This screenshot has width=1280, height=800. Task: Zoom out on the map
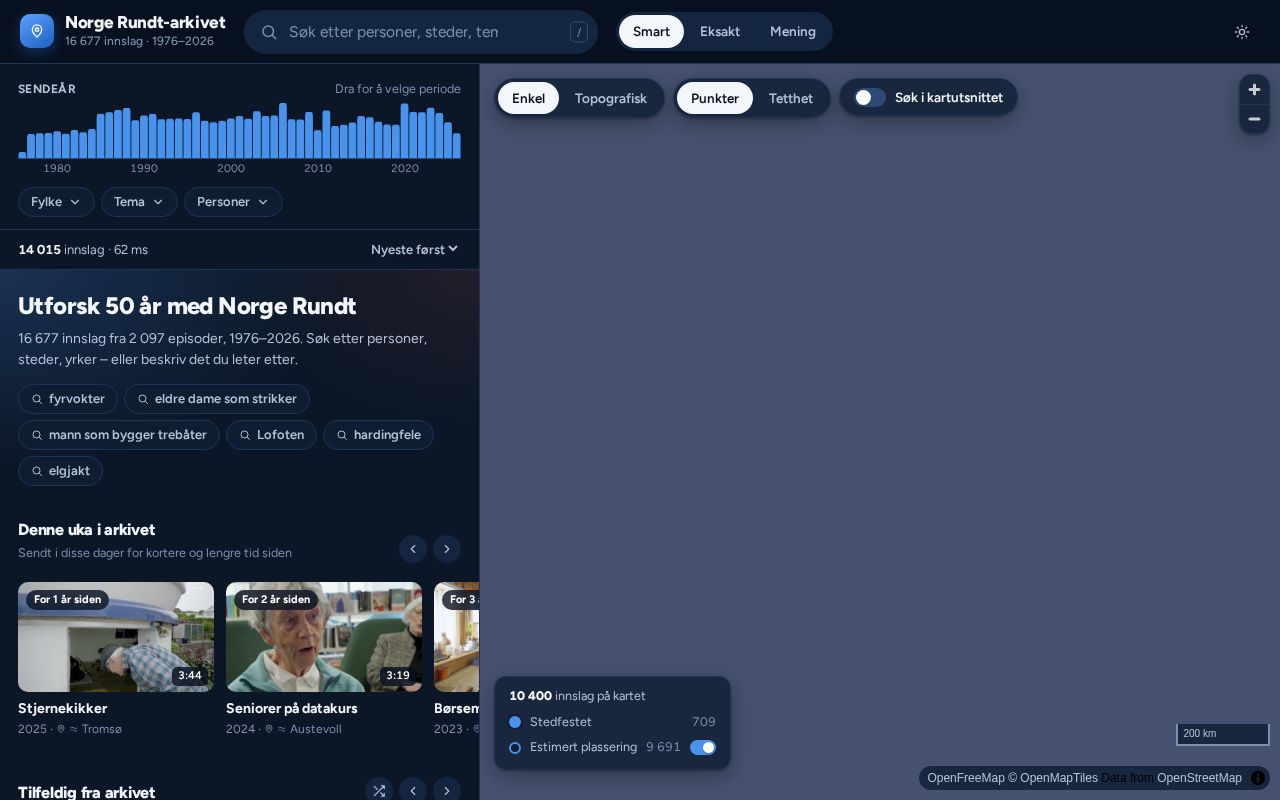(x=1254, y=119)
